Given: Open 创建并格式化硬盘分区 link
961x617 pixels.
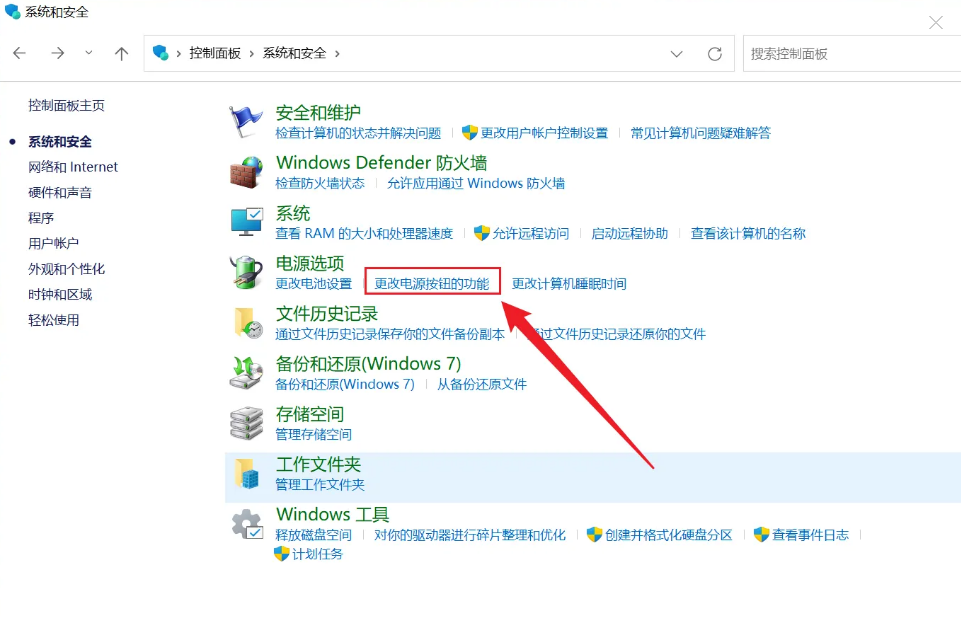Looking at the screenshot, I should (x=669, y=535).
